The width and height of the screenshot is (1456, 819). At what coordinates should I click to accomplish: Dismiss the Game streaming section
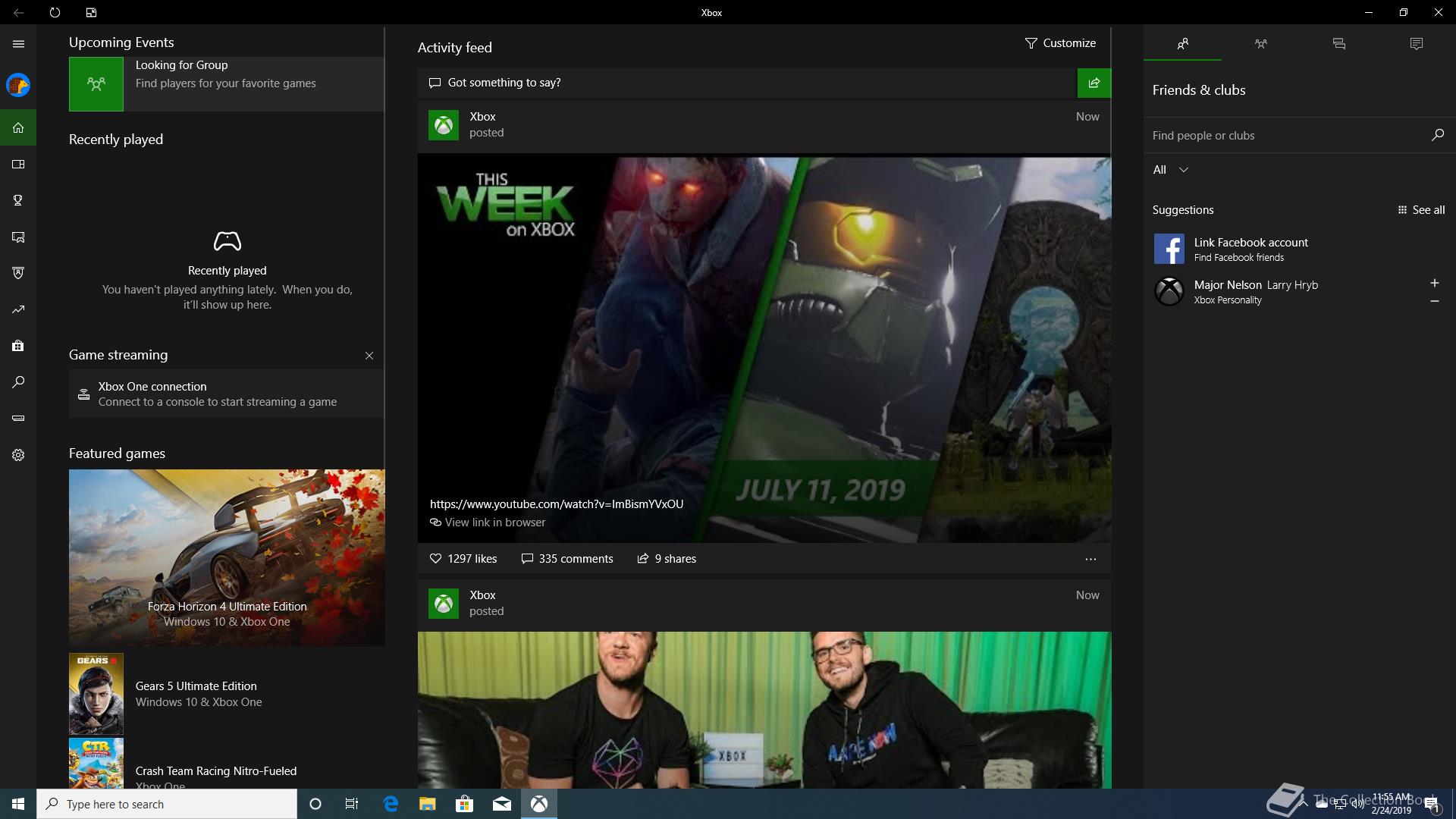[x=369, y=356]
